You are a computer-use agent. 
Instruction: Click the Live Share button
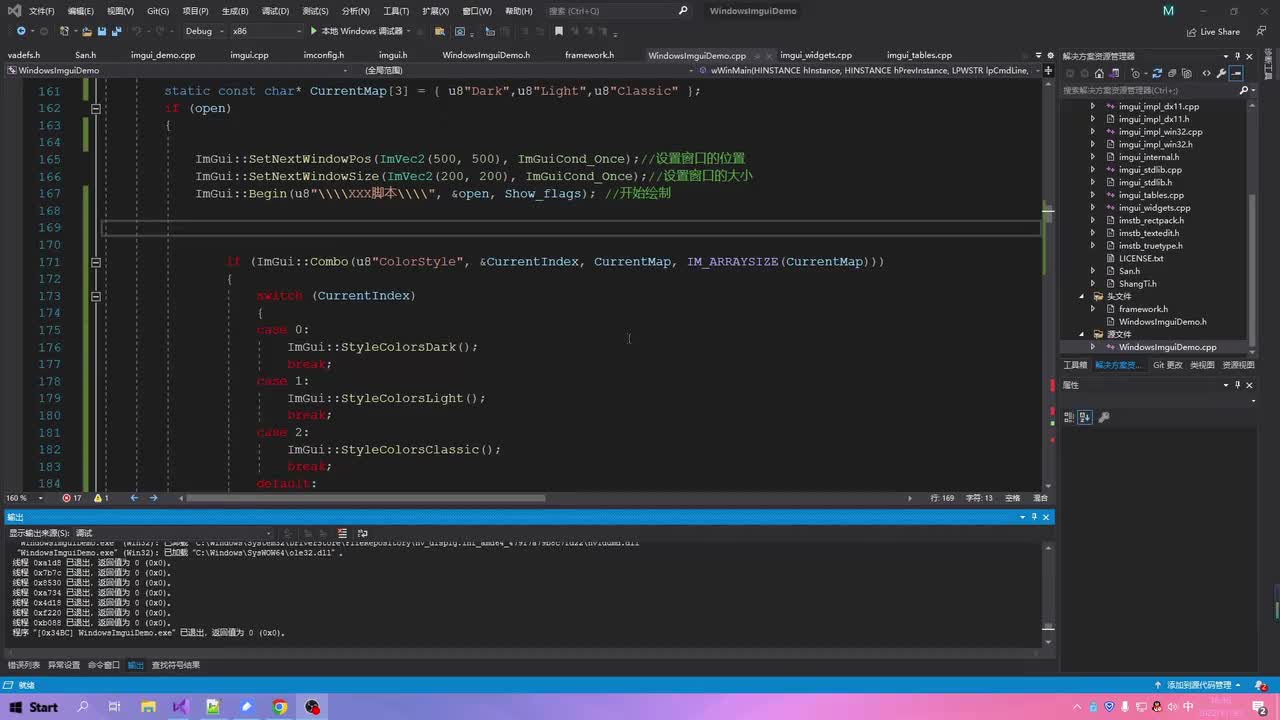[1213, 31]
